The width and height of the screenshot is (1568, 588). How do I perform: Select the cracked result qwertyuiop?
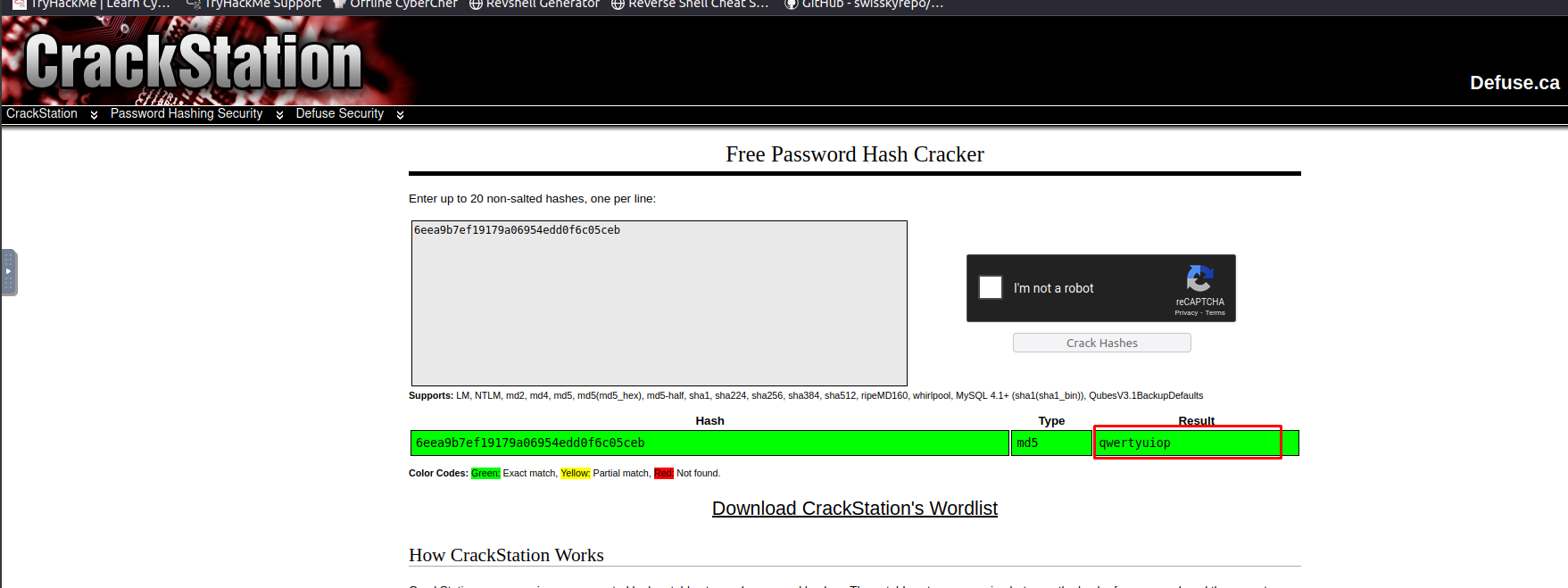[x=1134, y=443]
